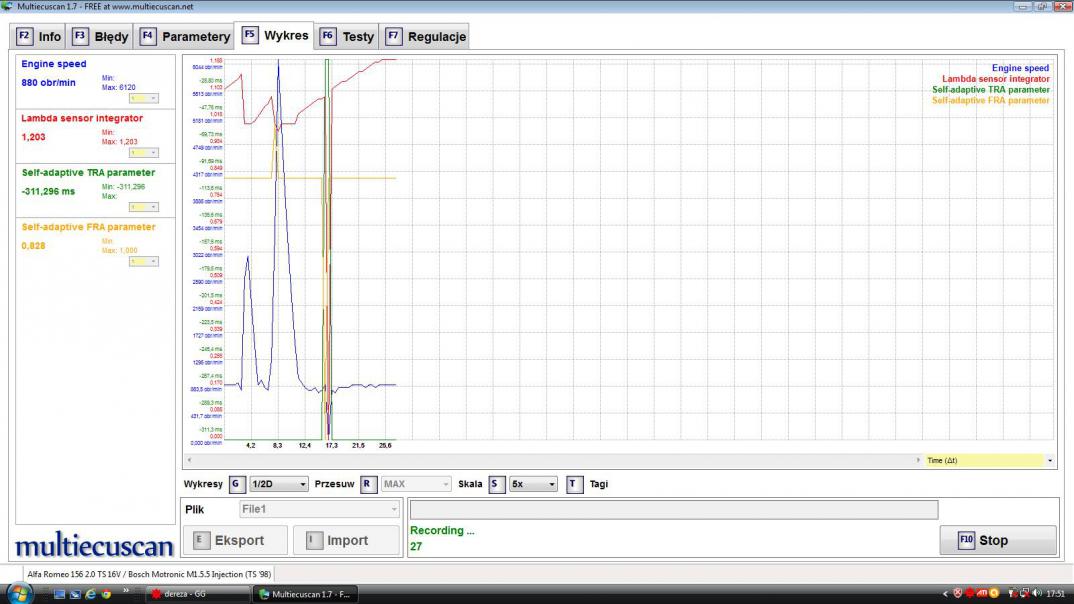Screen dimensions: 1074x604
Task: Click the -311,296 ms TRA value
Action: [x=48, y=192]
